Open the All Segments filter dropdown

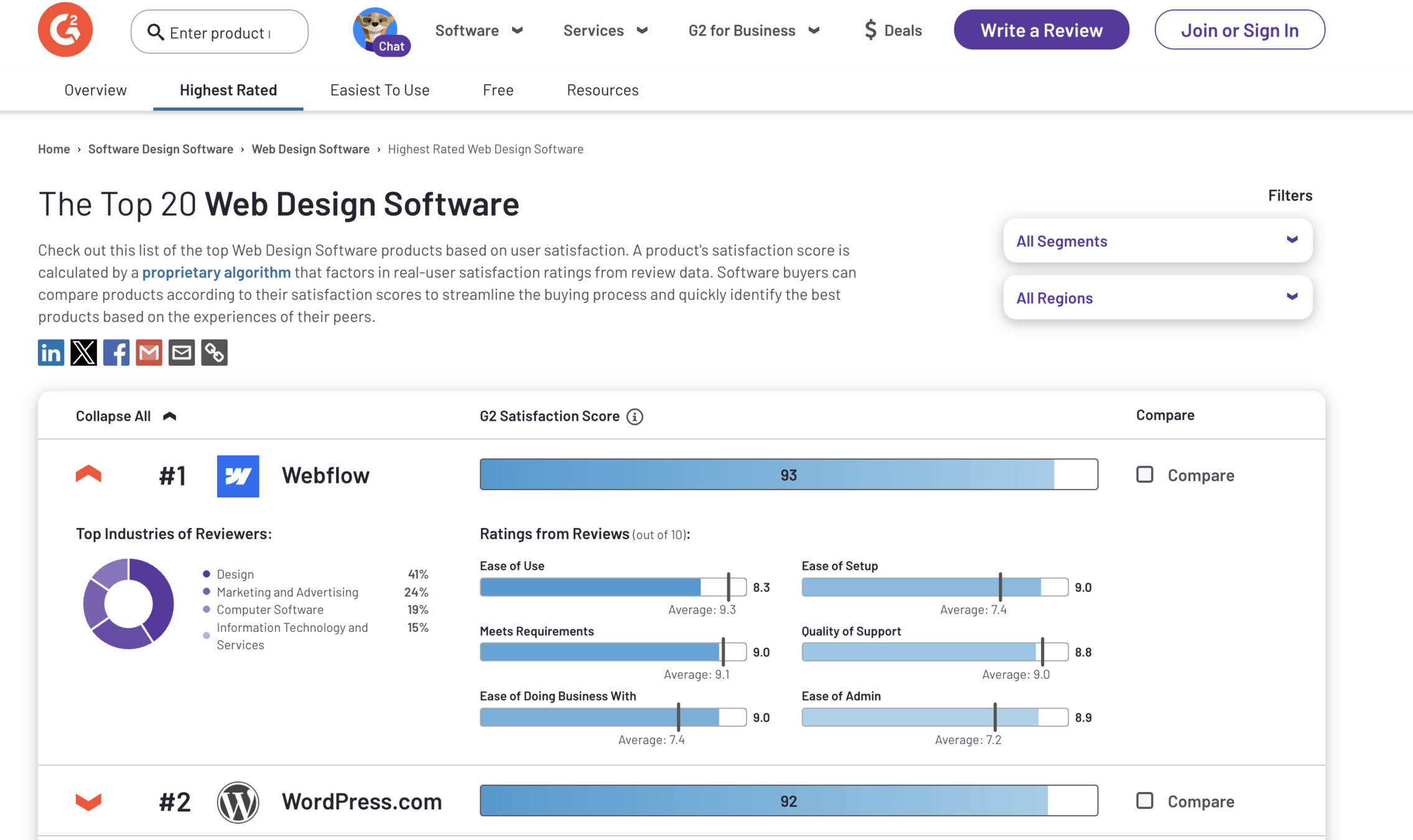[x=1157, y=241]
